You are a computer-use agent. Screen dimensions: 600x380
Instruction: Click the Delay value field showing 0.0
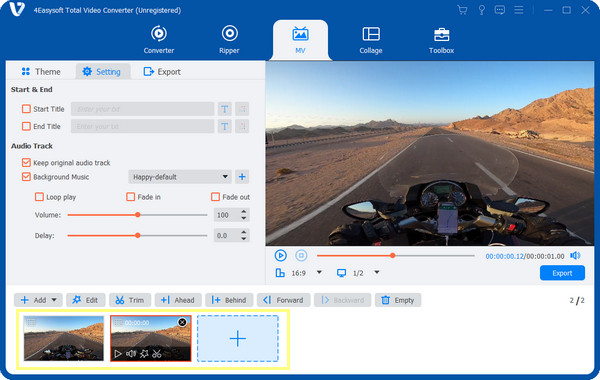[227, 236]
